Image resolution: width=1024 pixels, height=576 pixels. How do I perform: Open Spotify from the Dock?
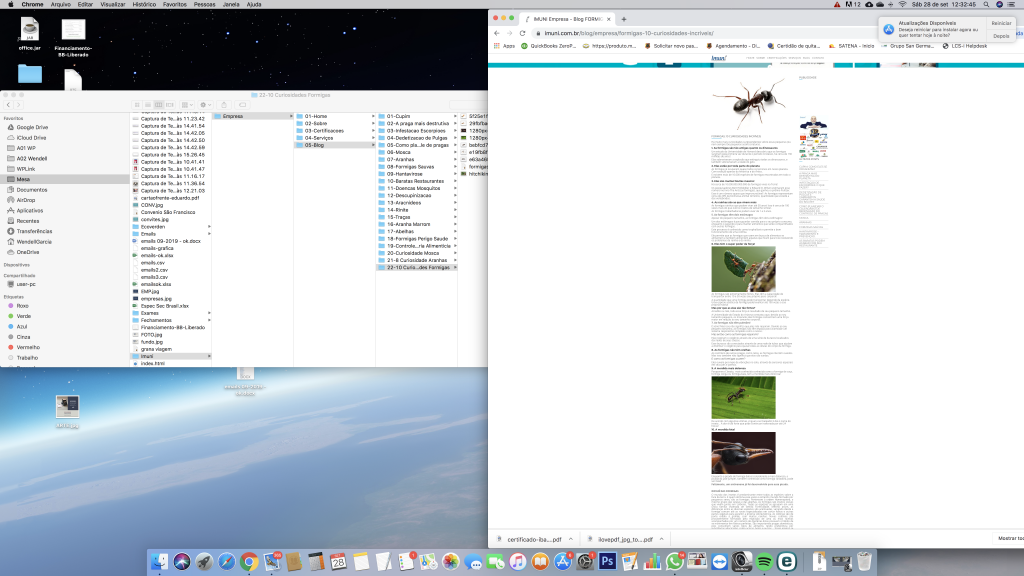pyautogui.click(x=764, y=562)
